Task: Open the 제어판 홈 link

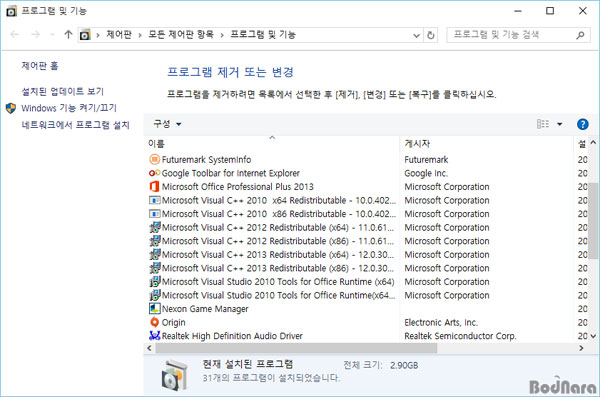Action: pos(40,65)
